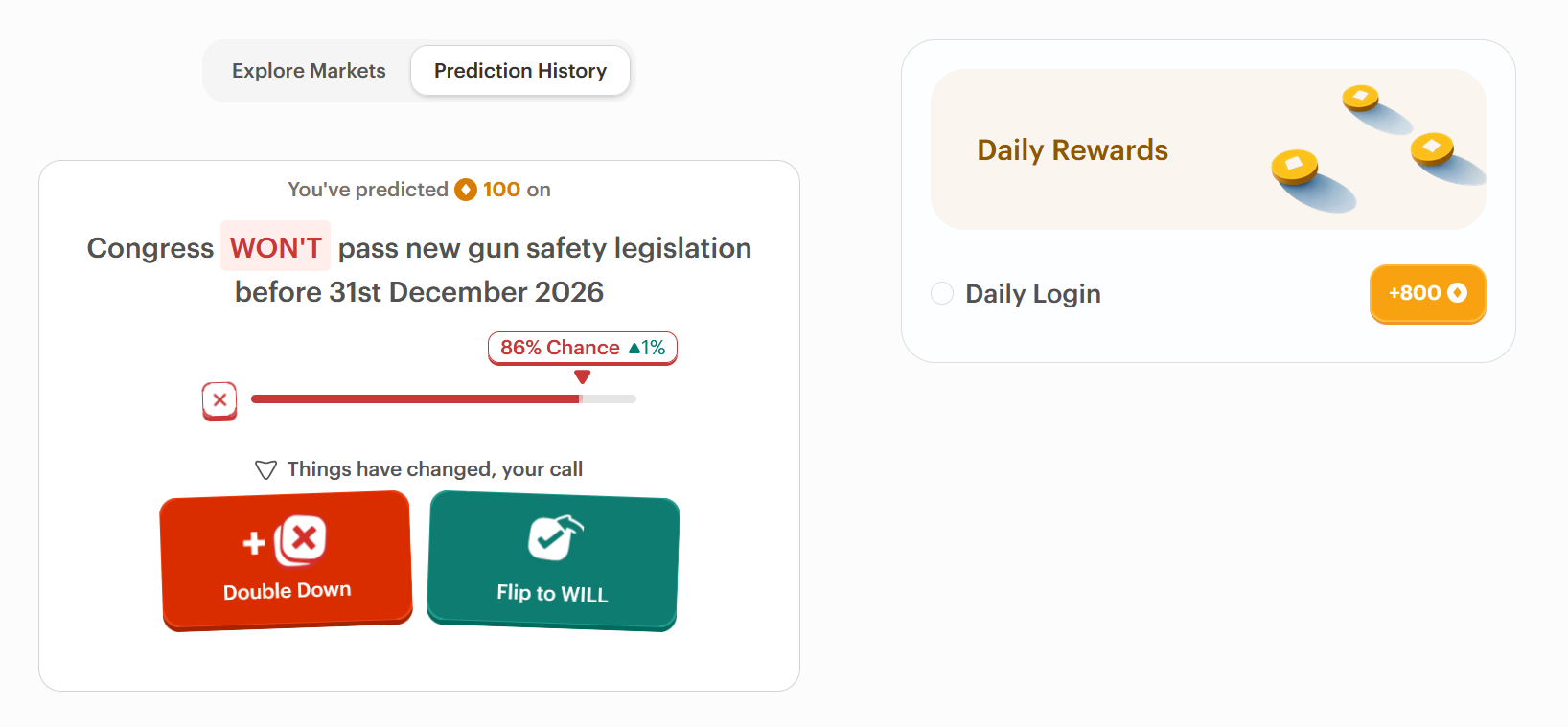Image resolution: width=1568 pixels, height=727 pixels.
Task: Expand the 86% Chance badge
Action: tap(582, 348)
